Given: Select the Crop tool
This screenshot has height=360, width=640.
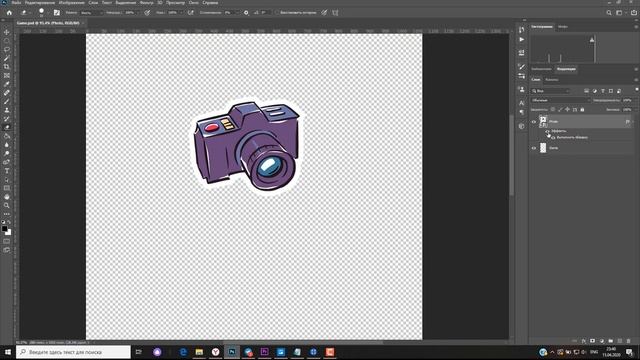Looking at the screenshot, I should pyautogui.click(x=7, y=67).
